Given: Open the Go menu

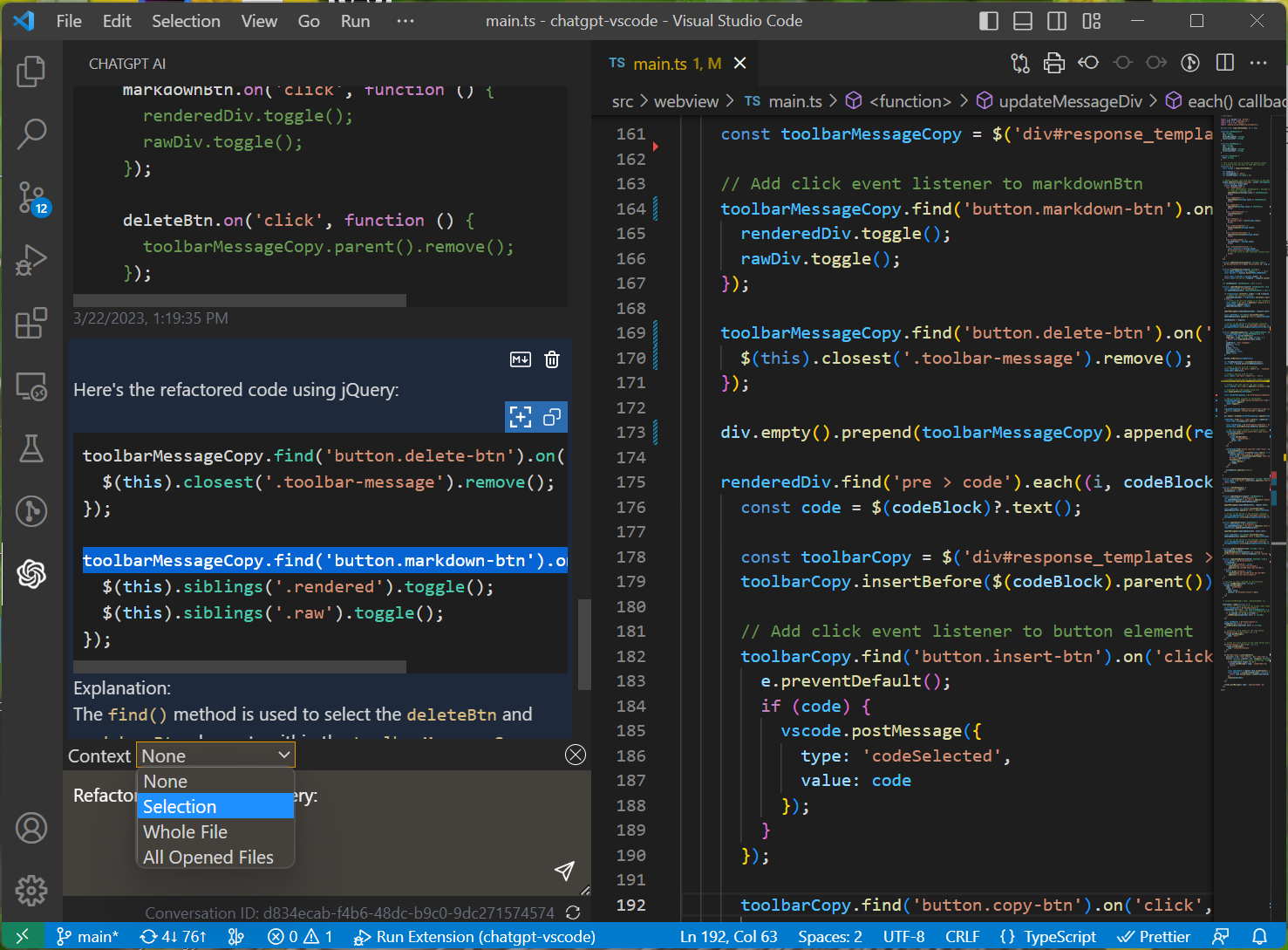Looking at the screenshot, I should (309, 21).
